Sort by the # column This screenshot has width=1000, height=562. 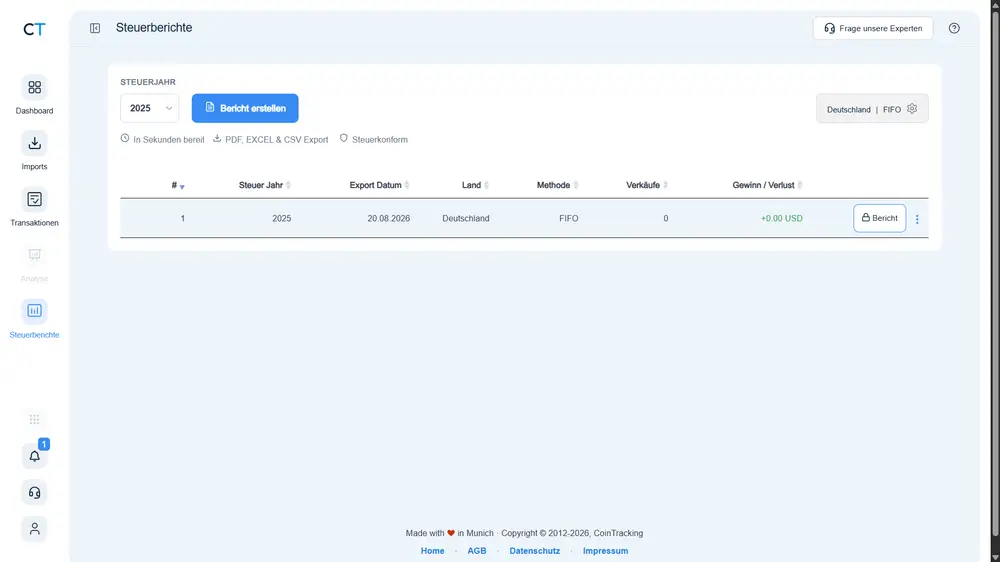(x=178, y=185)
